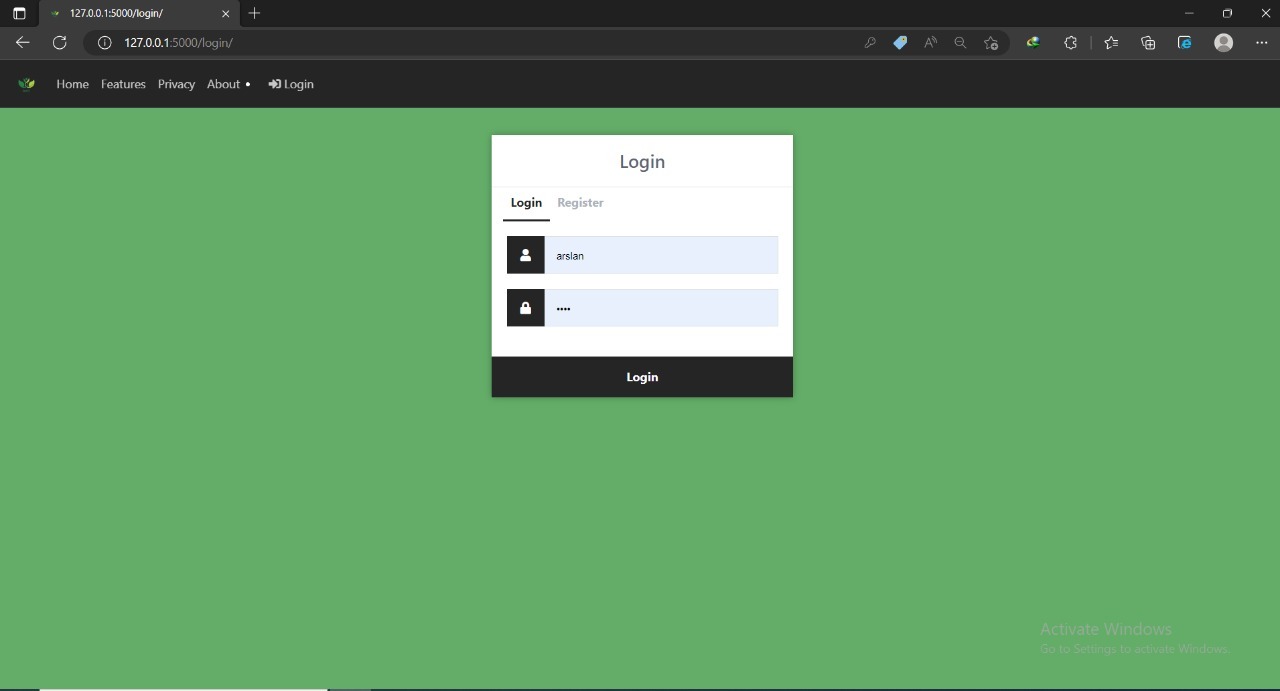Click the username field containing arslan
The height and width of the screenshot is (691, 1280).
660,255
